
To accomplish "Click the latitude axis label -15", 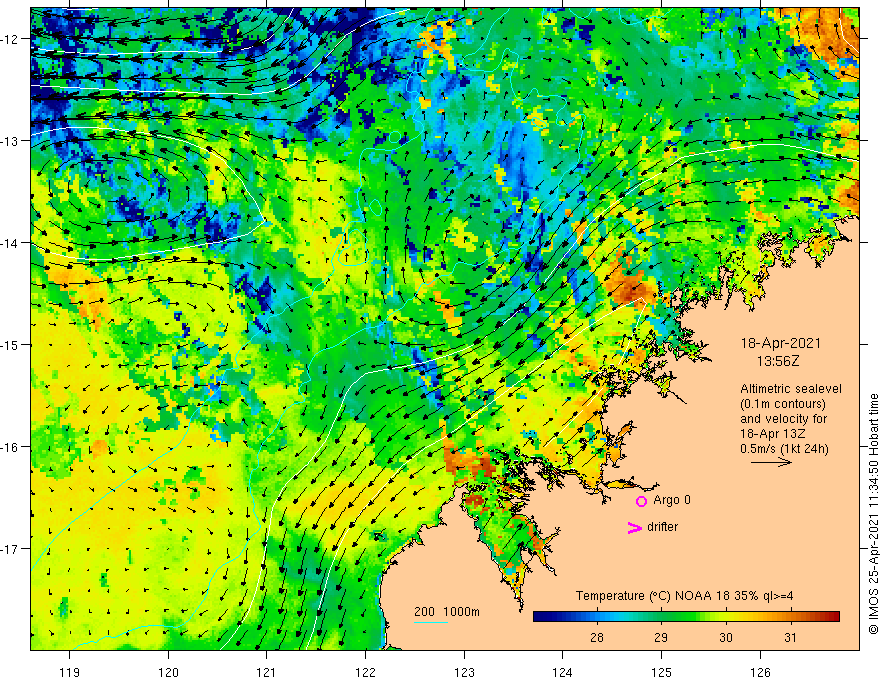I will coord(10,344).
